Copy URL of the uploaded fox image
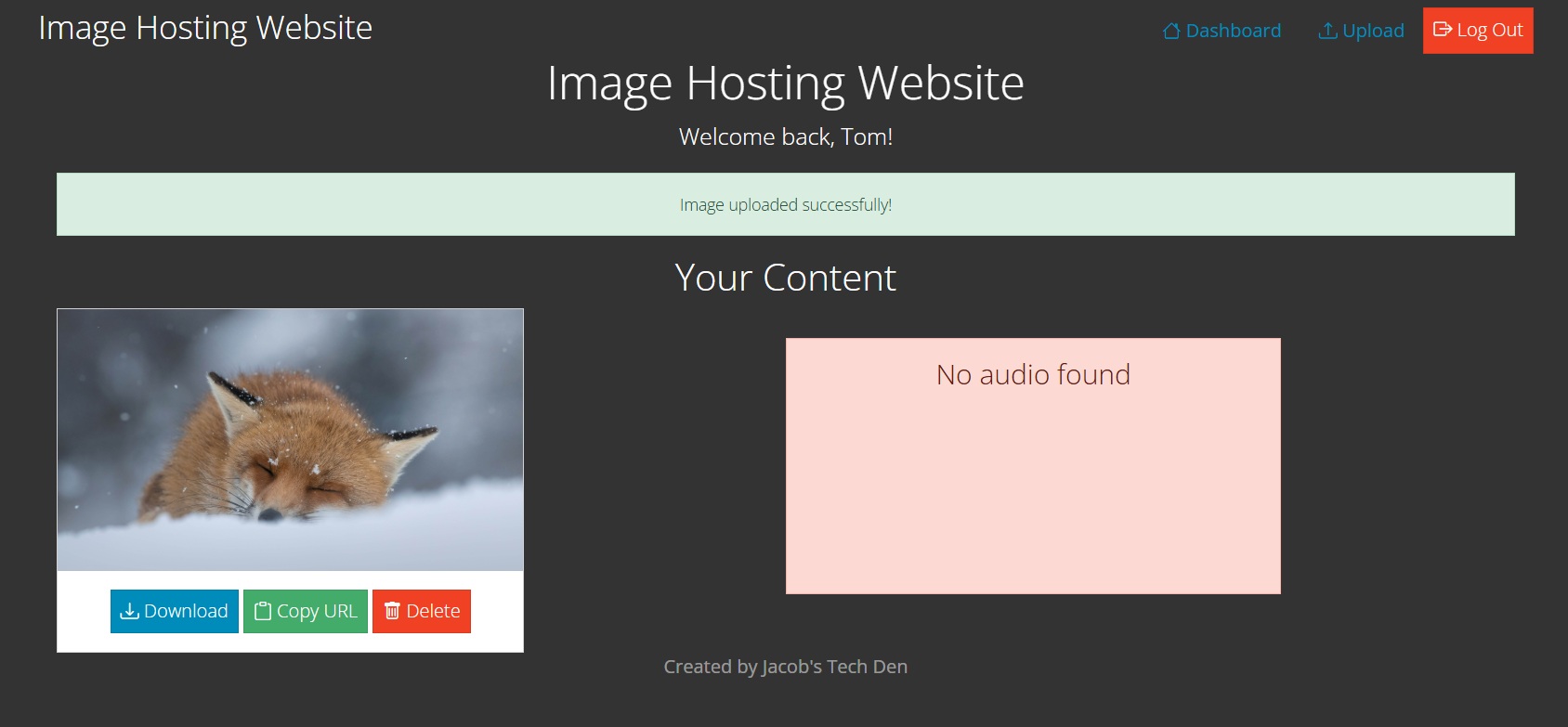 click(306, 611)
